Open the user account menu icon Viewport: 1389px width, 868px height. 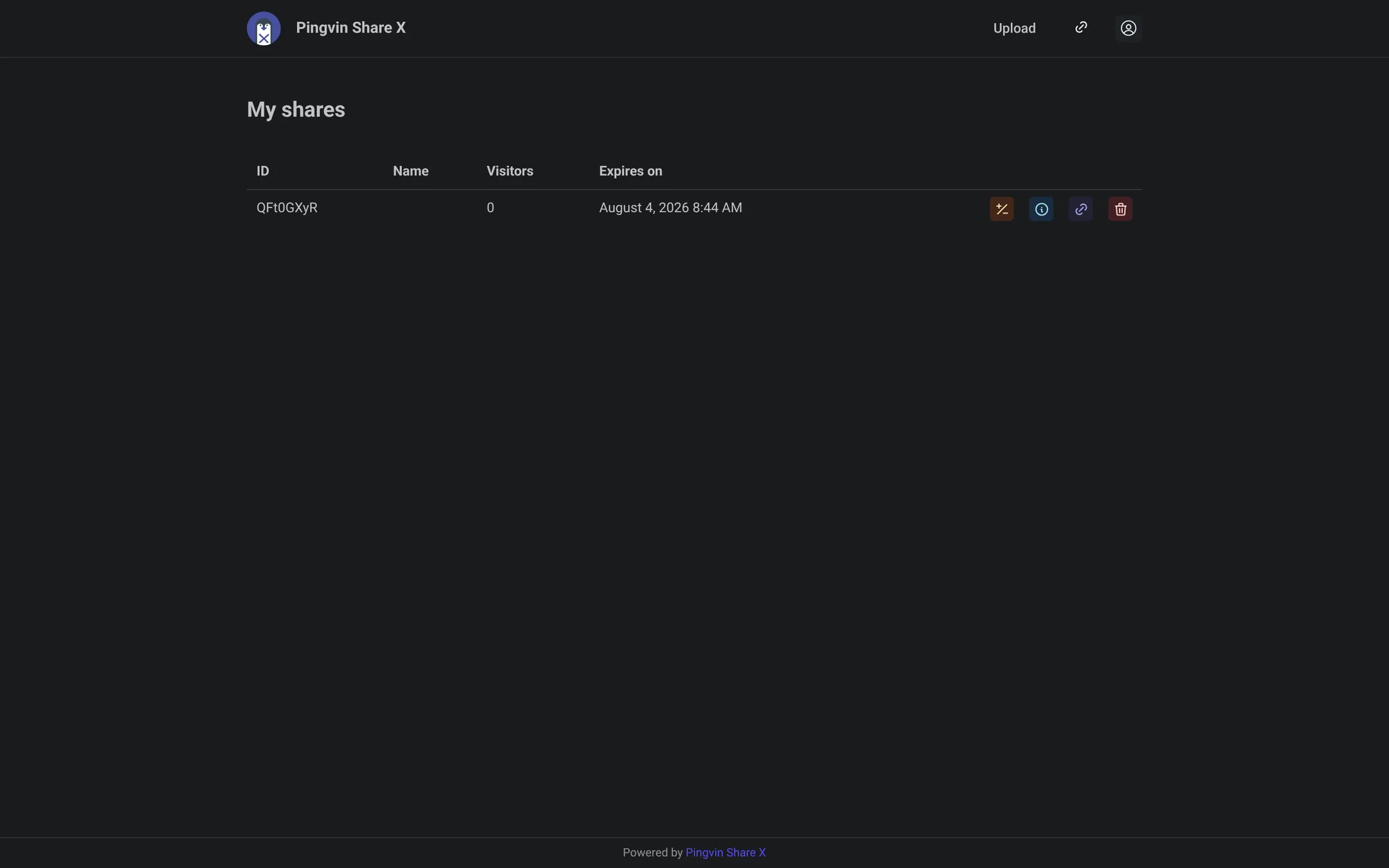point(1128,28)
